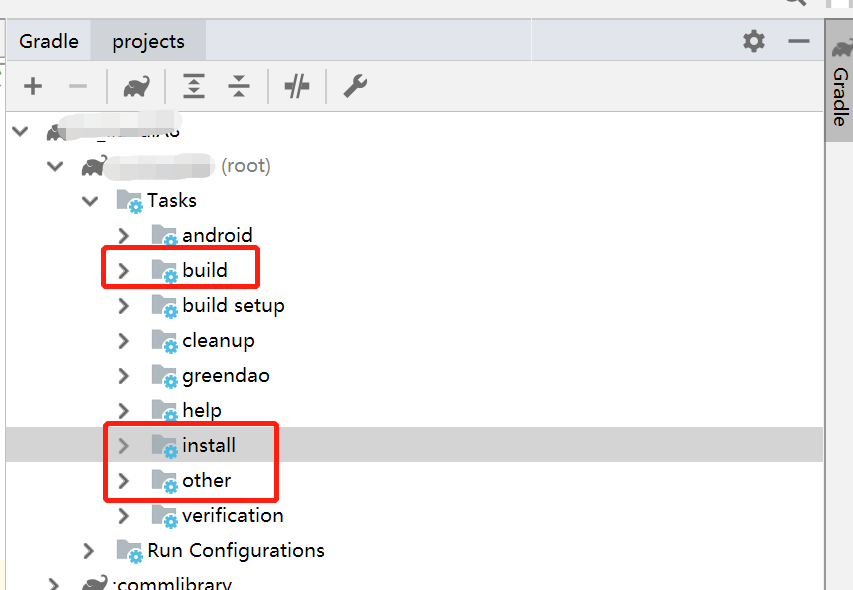Select the Run Configurations tree item
The height and width of the screenshot is (590, 853).
click(x=236, y=551)
